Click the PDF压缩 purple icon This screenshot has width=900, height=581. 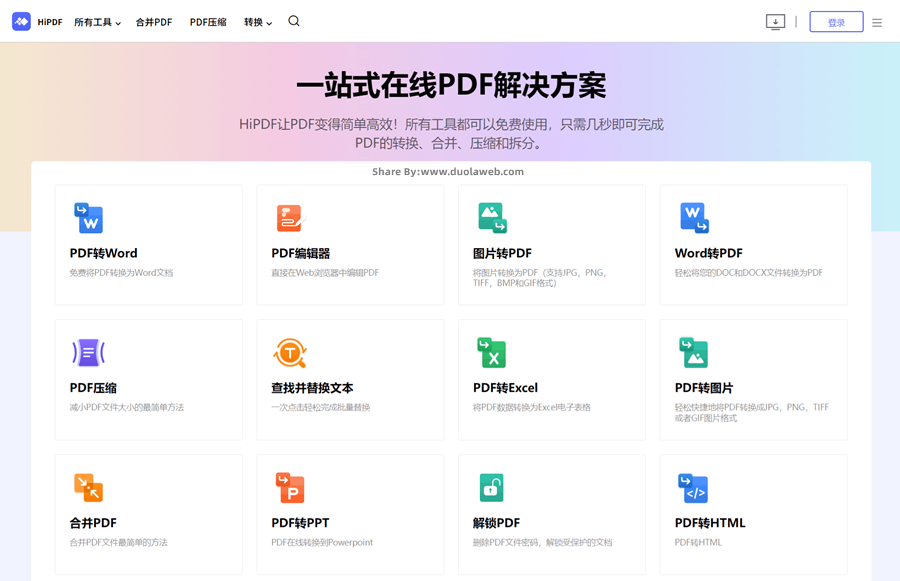[88, 353]
